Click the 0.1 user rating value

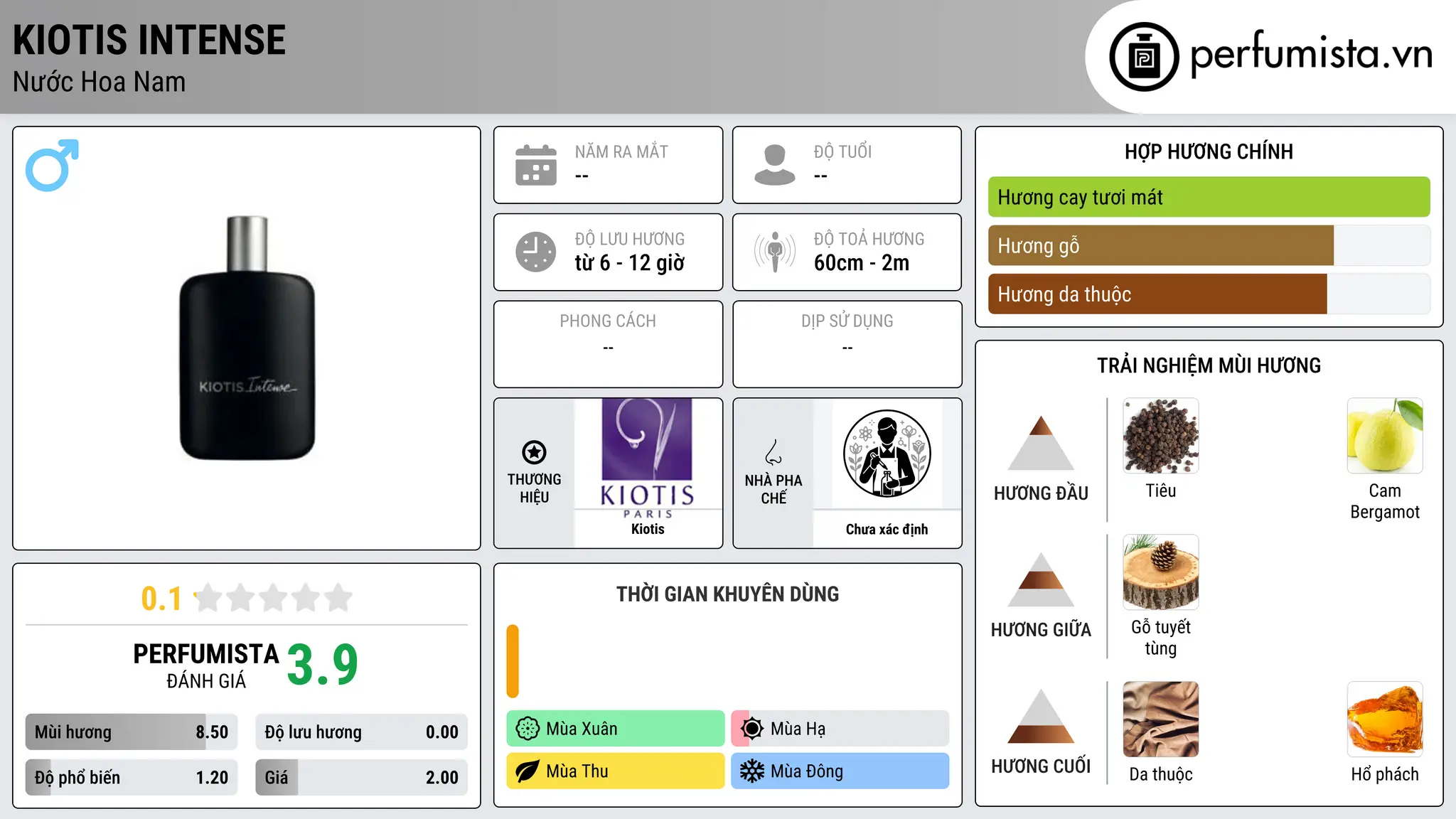coord(161,599)
